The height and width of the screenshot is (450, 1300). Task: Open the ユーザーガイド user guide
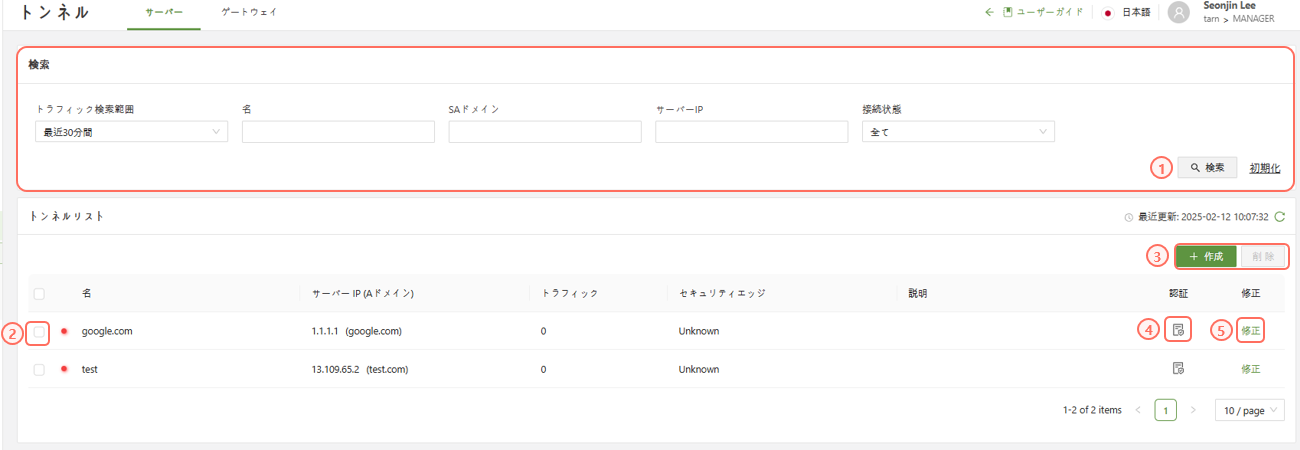(1043, 13)
